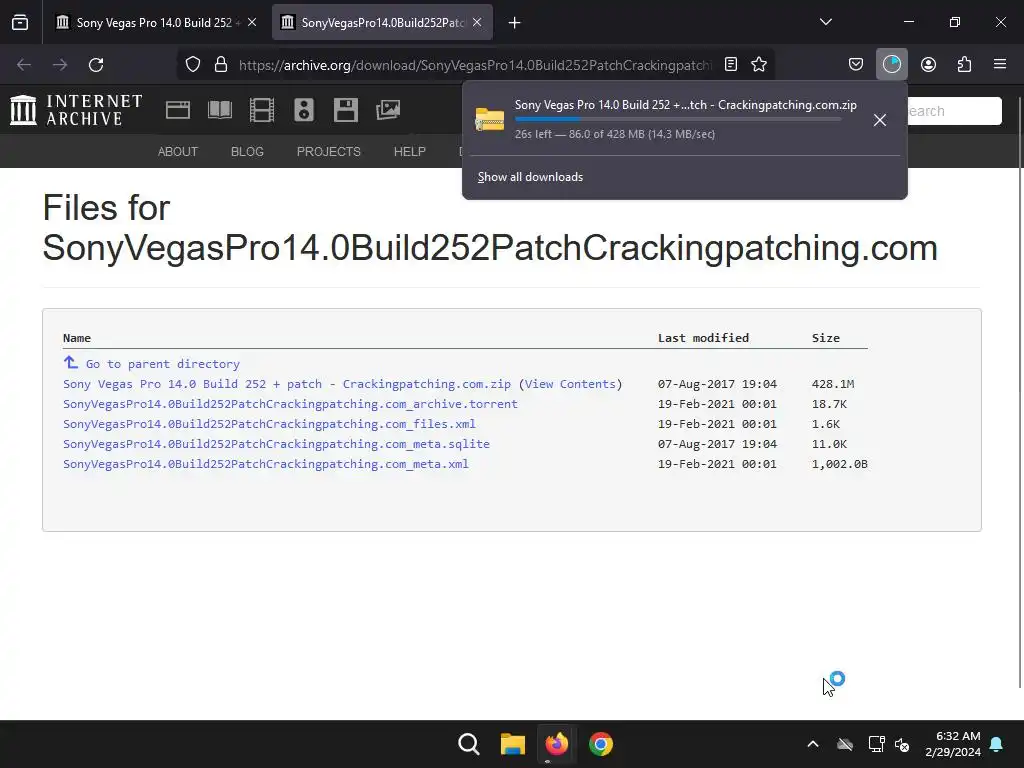Screen dimensions: 1024x768
Task: Click the archive.org URL address field
Action: [475, 65]
